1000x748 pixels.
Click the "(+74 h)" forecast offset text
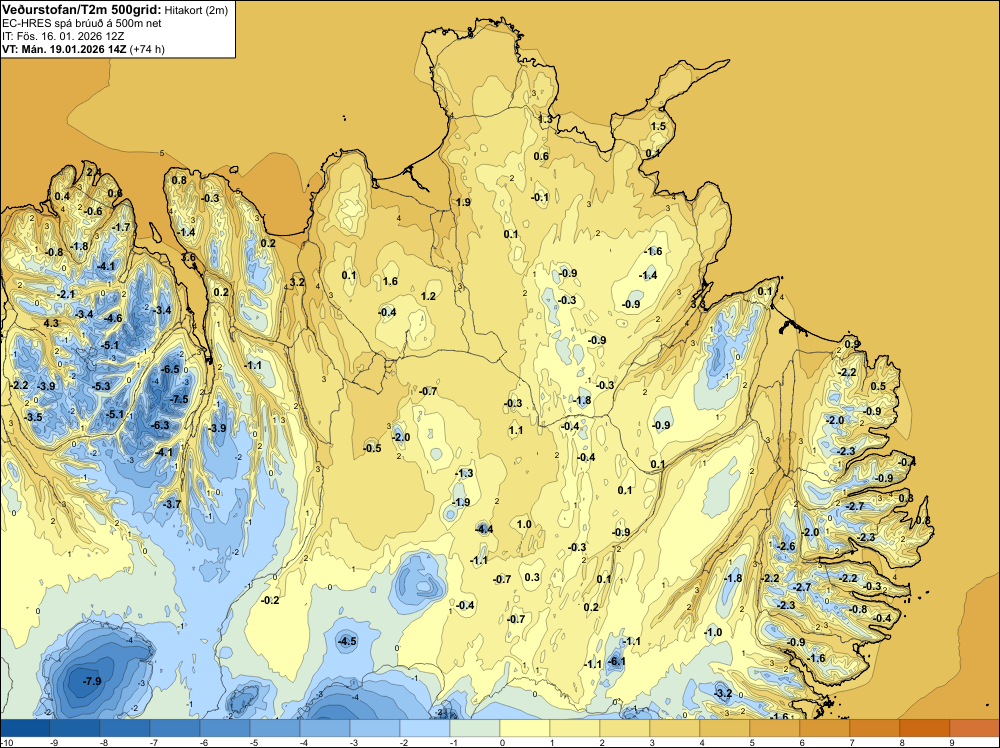(147, 49)
